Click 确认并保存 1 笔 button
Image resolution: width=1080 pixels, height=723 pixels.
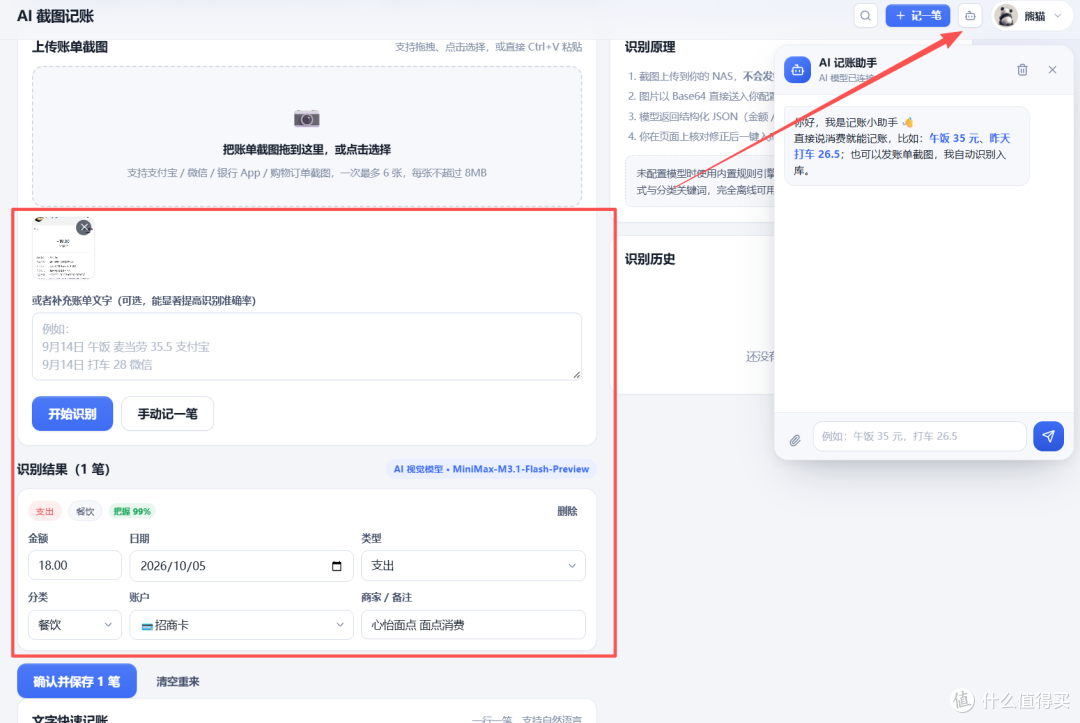(x=76, y=681)
